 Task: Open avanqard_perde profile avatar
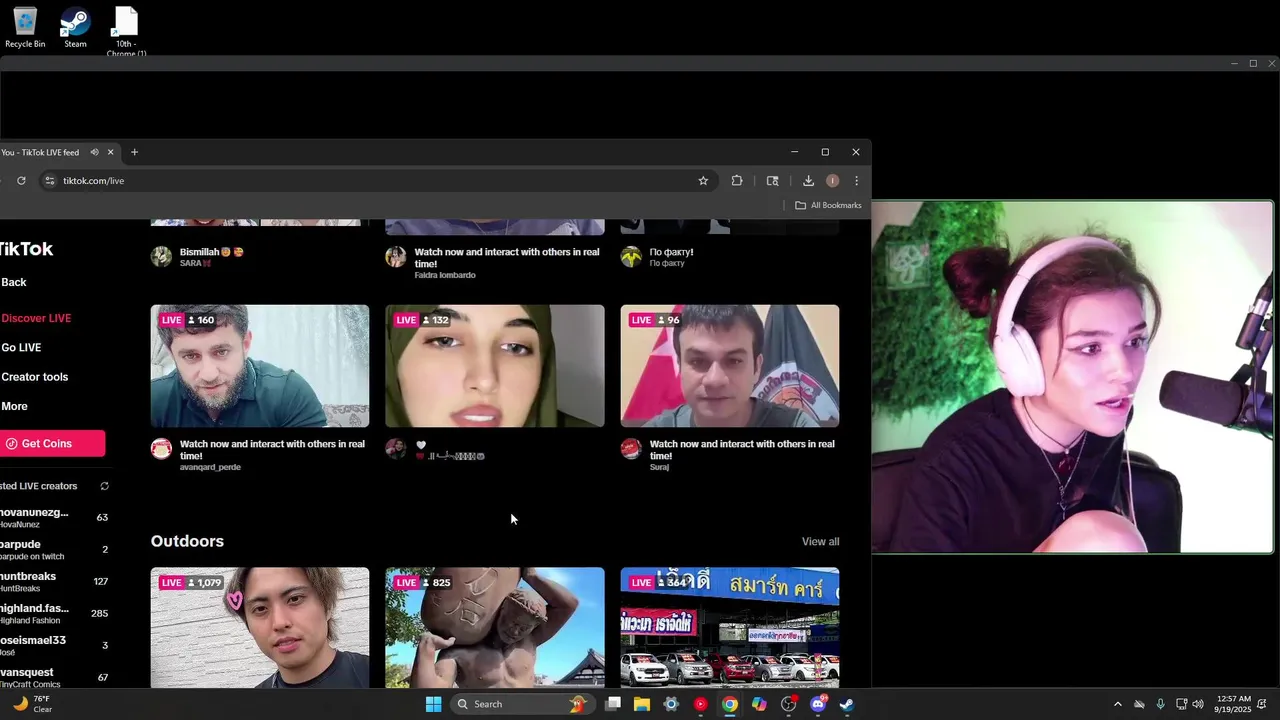161,448
